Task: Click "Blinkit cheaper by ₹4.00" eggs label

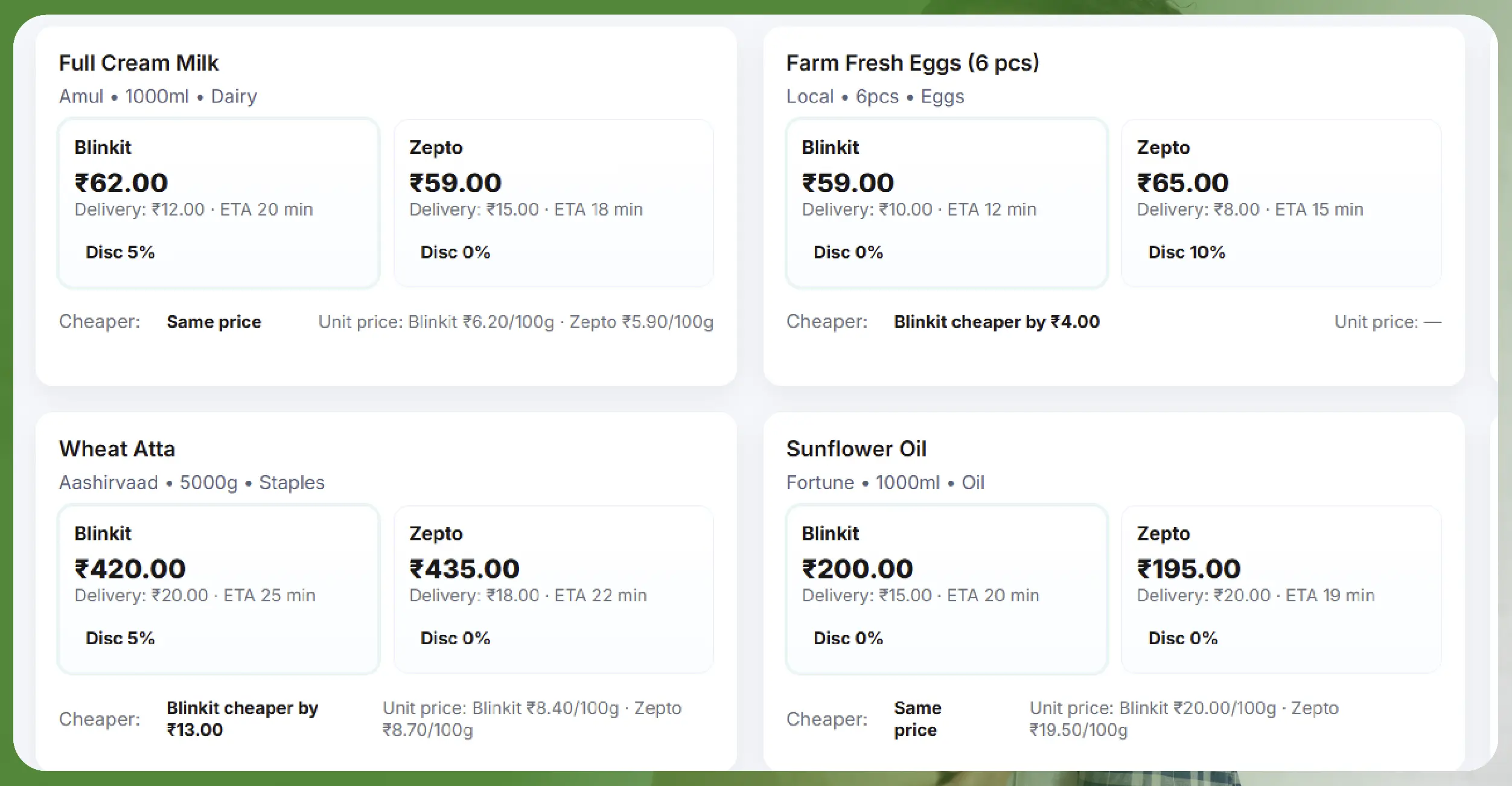Action: coord(997,322)
